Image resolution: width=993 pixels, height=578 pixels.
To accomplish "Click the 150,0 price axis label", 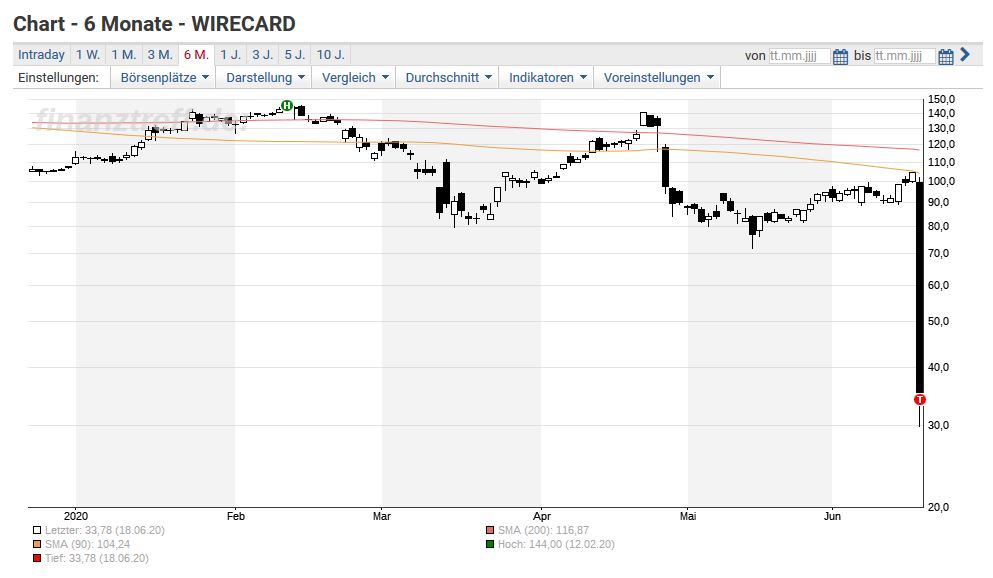I will 941,99.
